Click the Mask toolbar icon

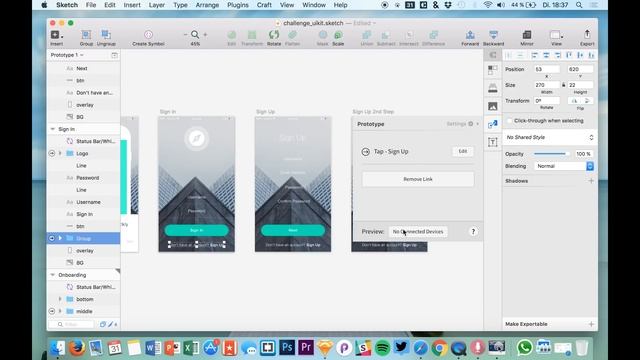(x=322, y=35)
